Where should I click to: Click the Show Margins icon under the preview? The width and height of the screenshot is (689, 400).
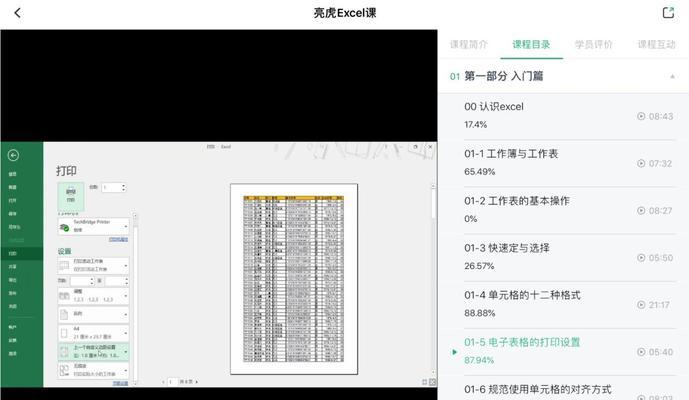coord(424,382)
